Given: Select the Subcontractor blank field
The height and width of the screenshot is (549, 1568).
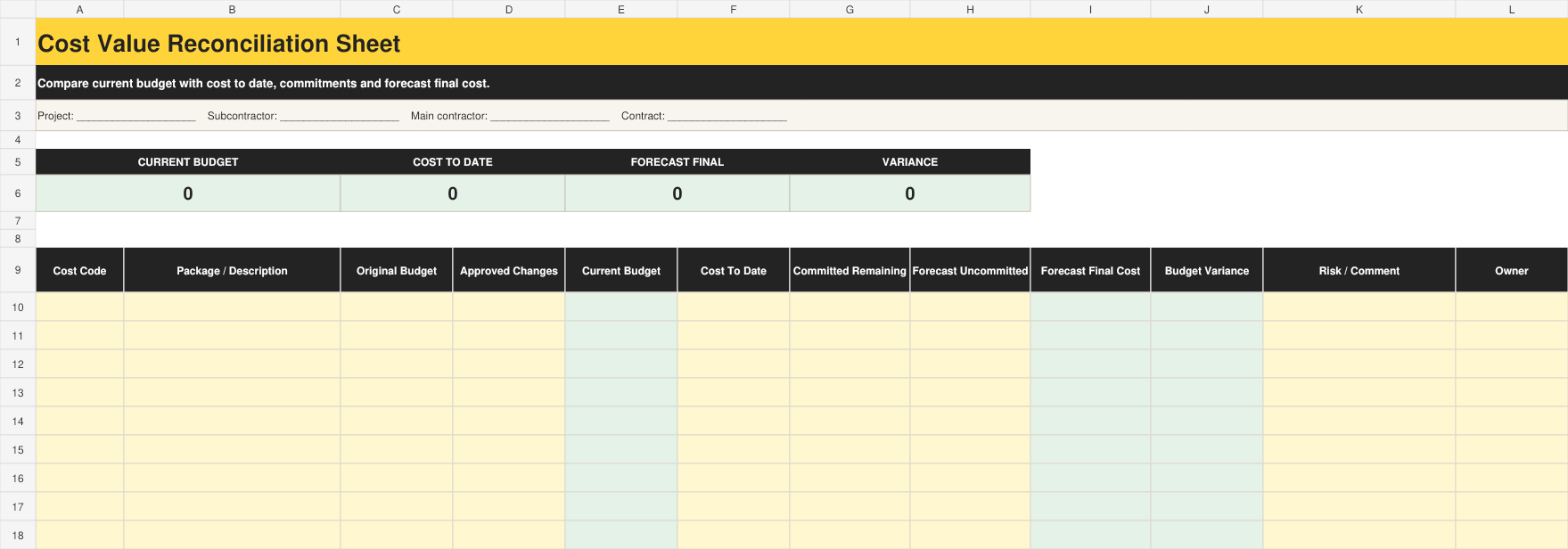Looking at the screenshot, I should (x=340, y=117).
